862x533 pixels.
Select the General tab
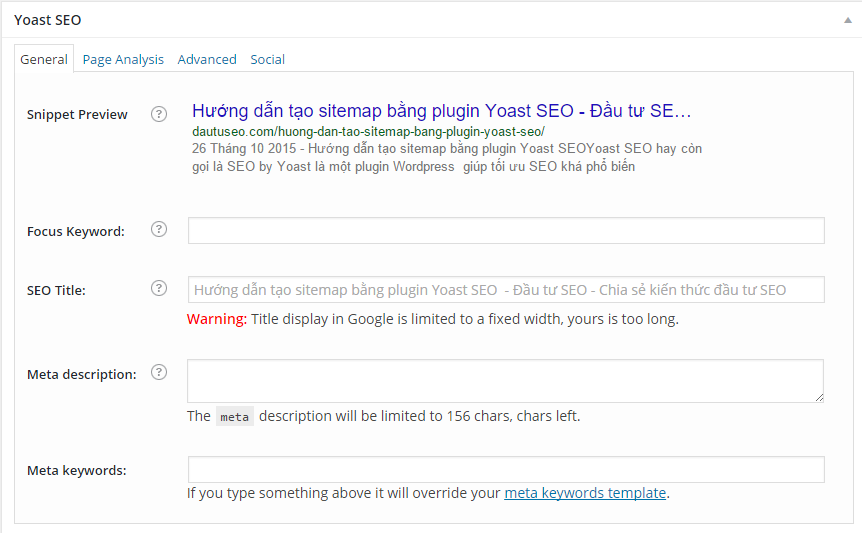44,59
